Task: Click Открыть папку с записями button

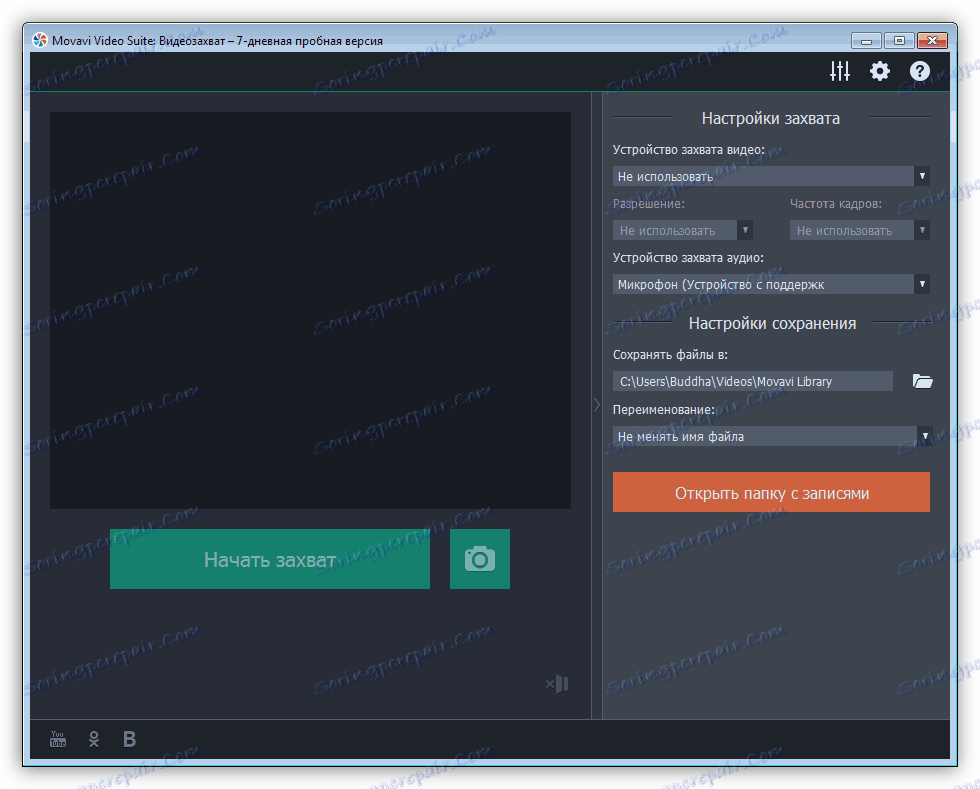Action: coord(771,493)
